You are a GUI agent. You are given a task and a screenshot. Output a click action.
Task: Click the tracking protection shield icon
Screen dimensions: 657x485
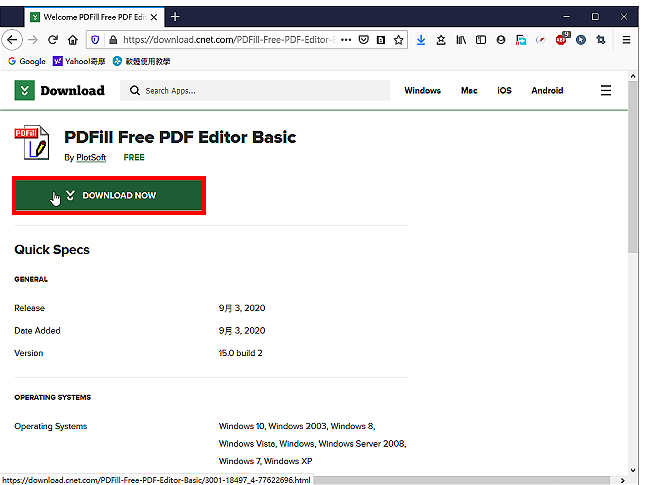tap(95, 40)
